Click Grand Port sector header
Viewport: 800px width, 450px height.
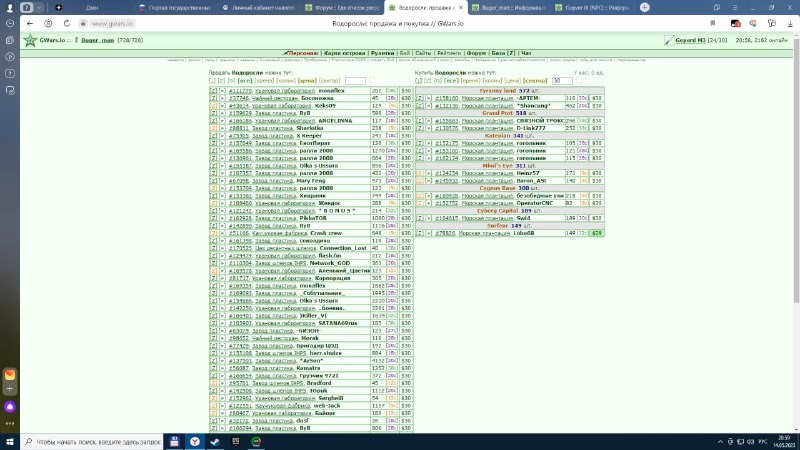tap(509, 113)
